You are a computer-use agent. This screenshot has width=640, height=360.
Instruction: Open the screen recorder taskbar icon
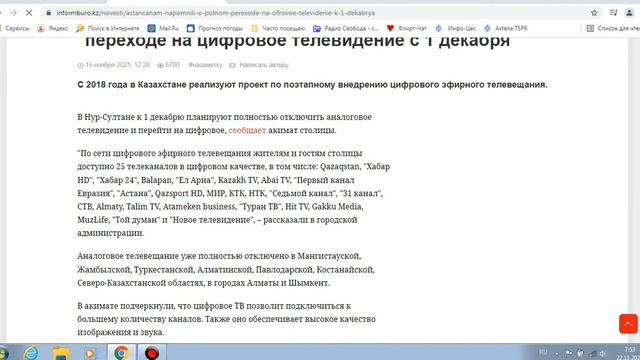(x=152, y=353)
